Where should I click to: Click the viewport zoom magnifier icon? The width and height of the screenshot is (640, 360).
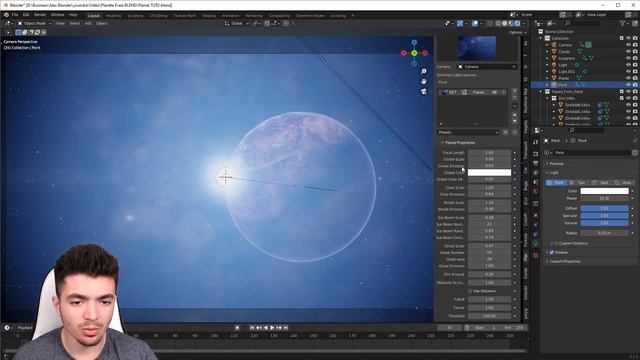(424, 71)
